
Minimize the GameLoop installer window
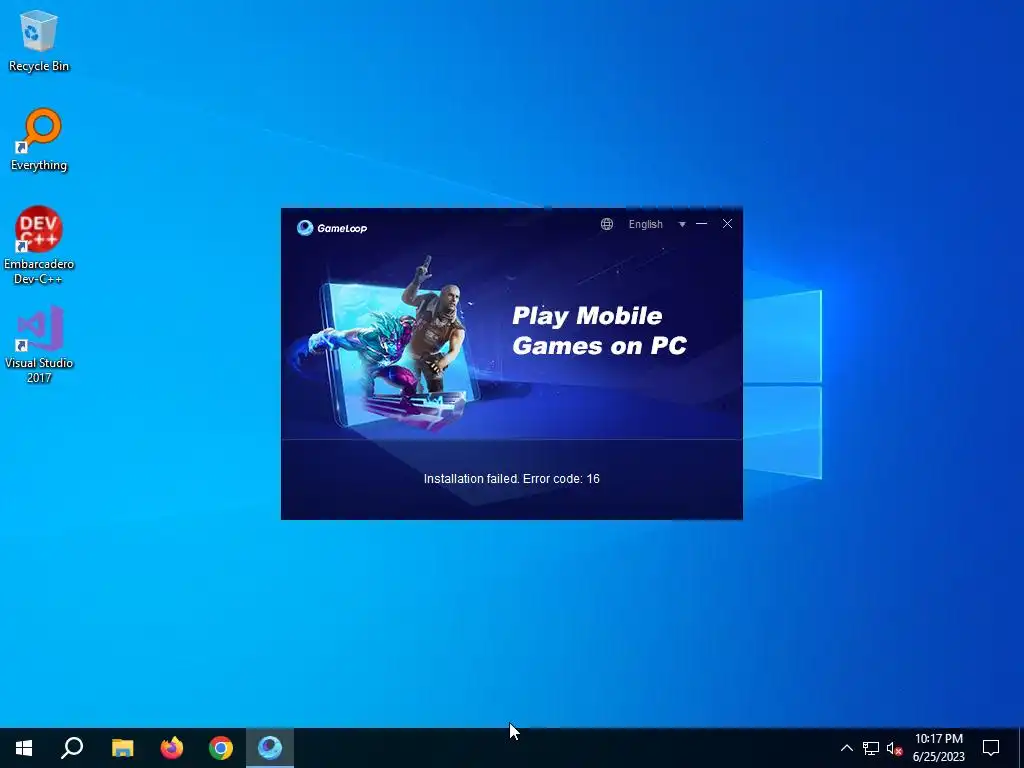(x=701, y=223)
